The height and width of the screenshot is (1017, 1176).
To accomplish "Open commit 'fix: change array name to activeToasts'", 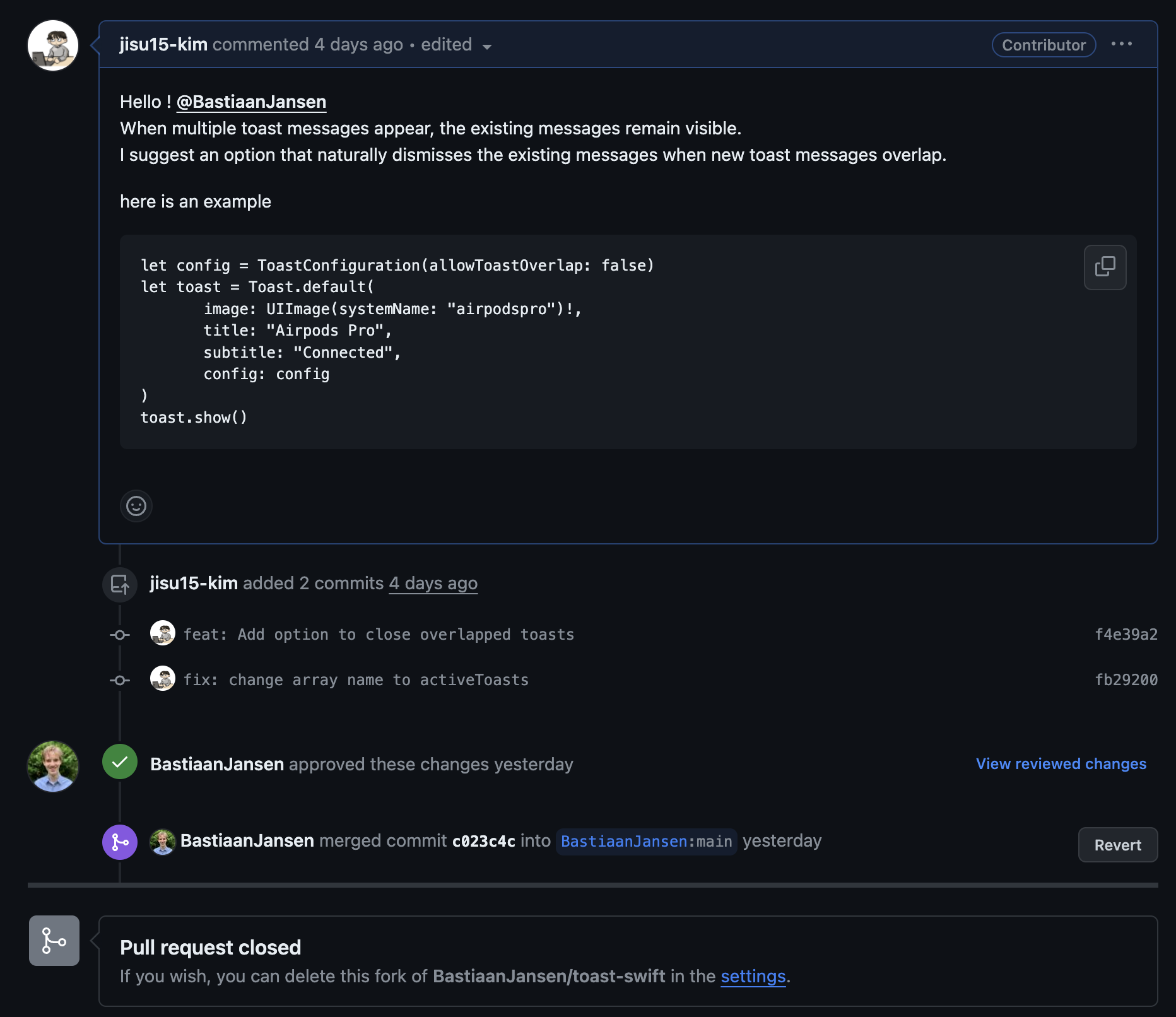I will pos(356,680).
